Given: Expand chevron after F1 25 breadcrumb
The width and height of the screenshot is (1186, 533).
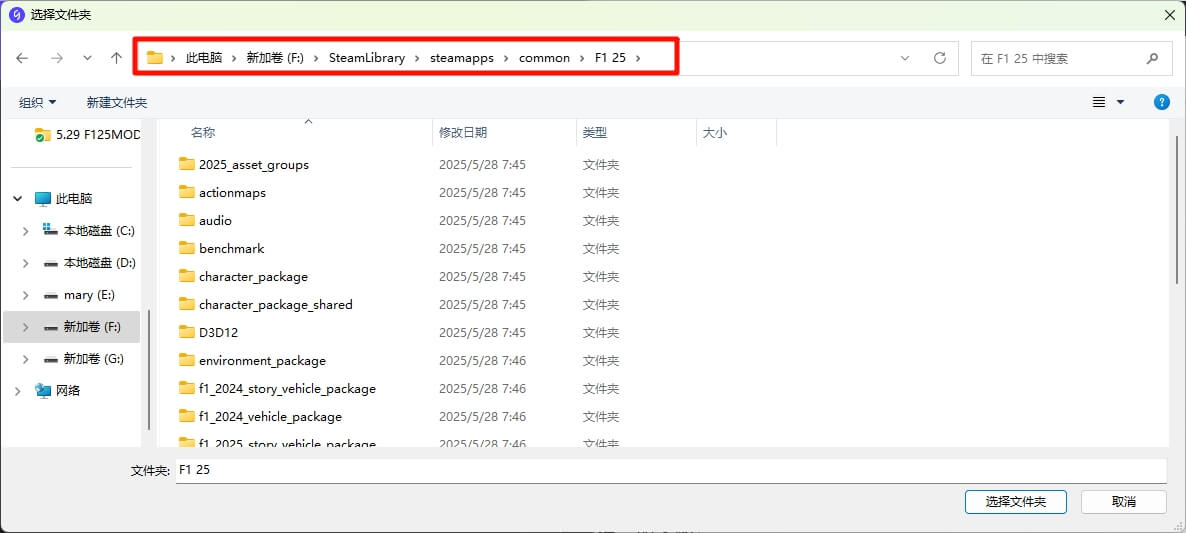Looking at the screenshot, I should pos(638,58).
